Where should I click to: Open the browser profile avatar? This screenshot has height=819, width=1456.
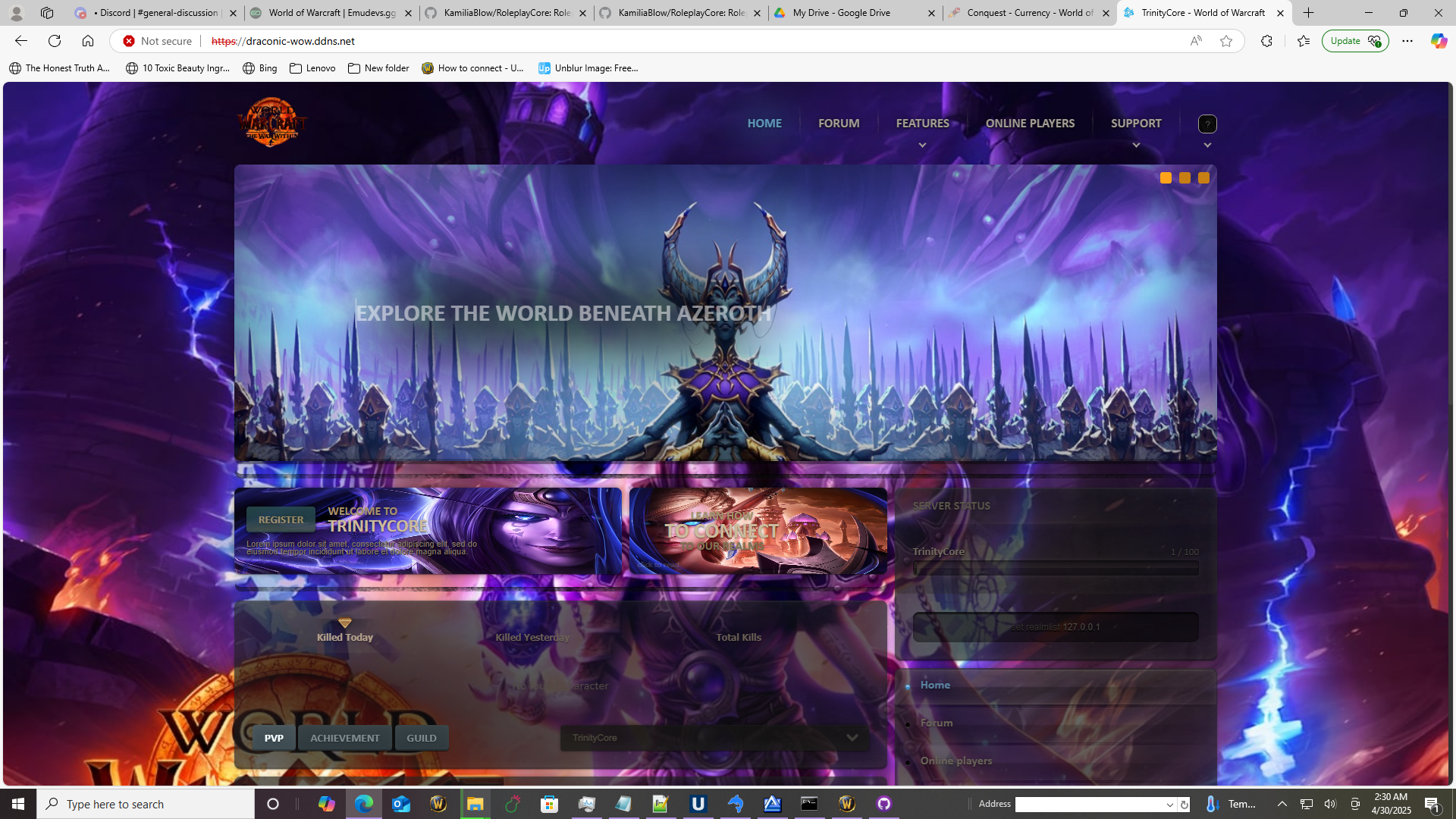(x=17, y=13)
